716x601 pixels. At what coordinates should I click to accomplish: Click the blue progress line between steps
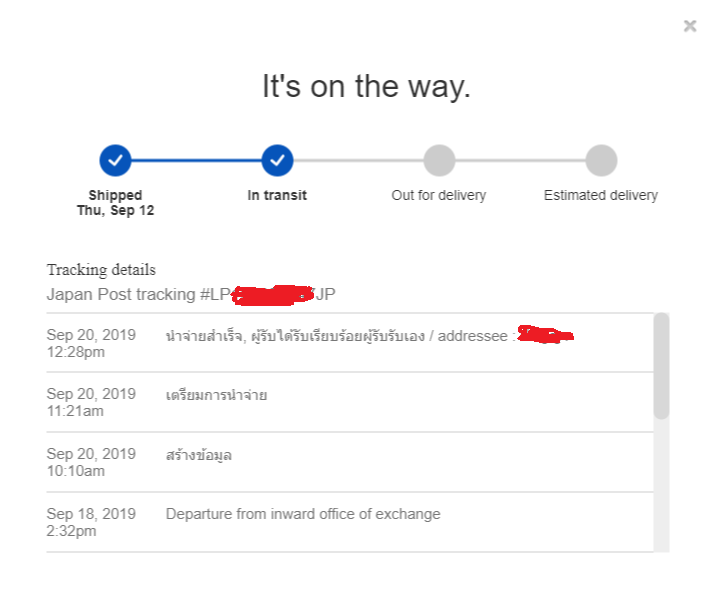(x=196, y=160)
